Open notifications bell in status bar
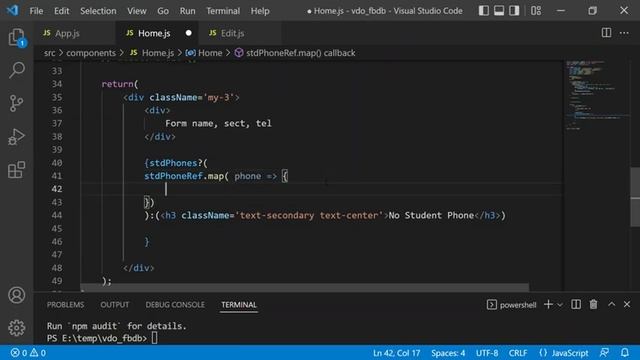The width and height of the screenshot is (640, 360). point(625,353)
